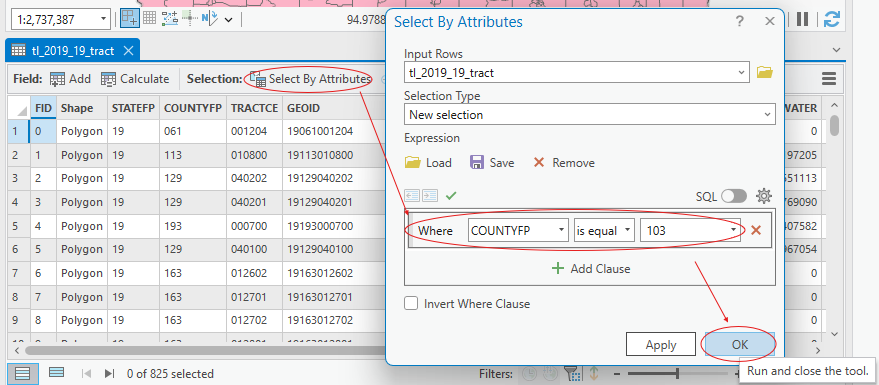Click the decrease clause indent icon
The image size is (879, 385).
[412, 196]
